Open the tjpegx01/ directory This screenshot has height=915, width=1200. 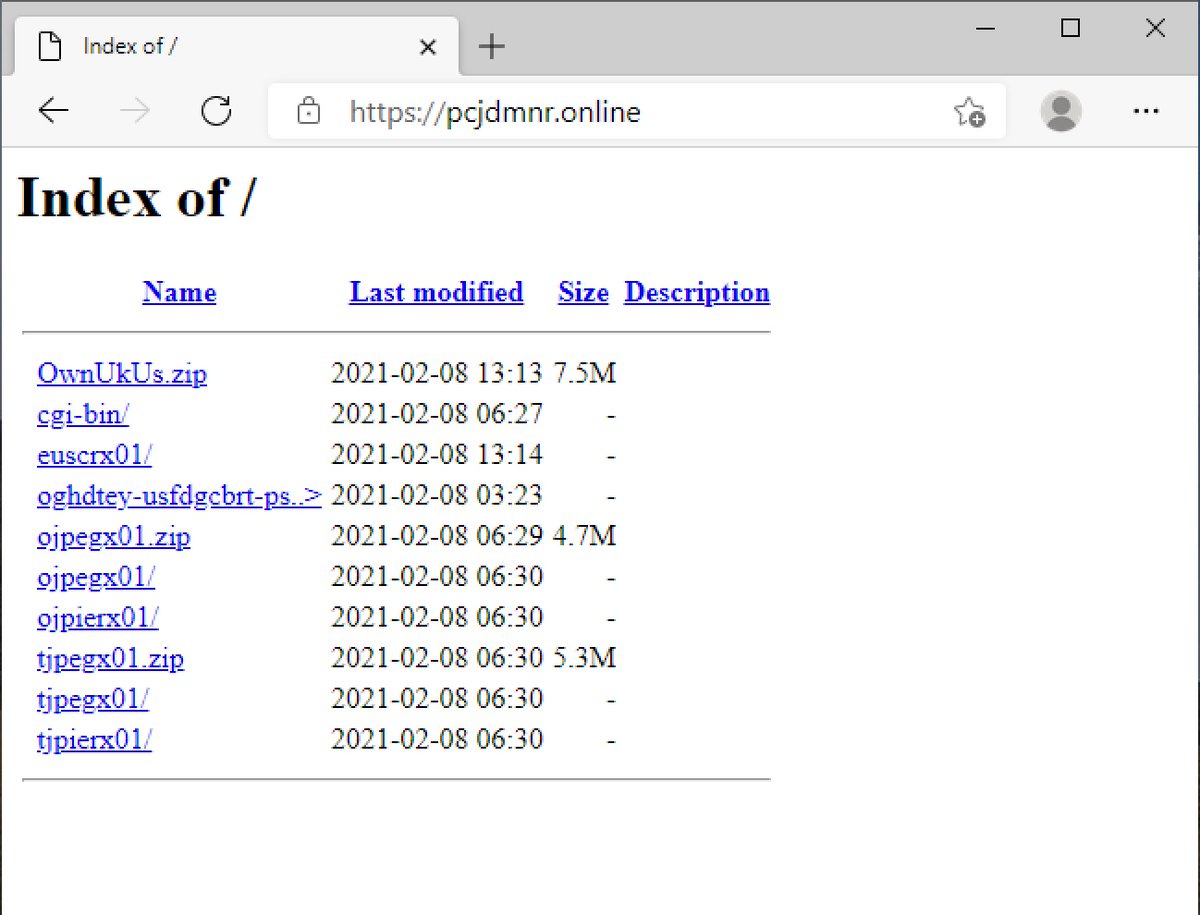(x=93, y=699)
